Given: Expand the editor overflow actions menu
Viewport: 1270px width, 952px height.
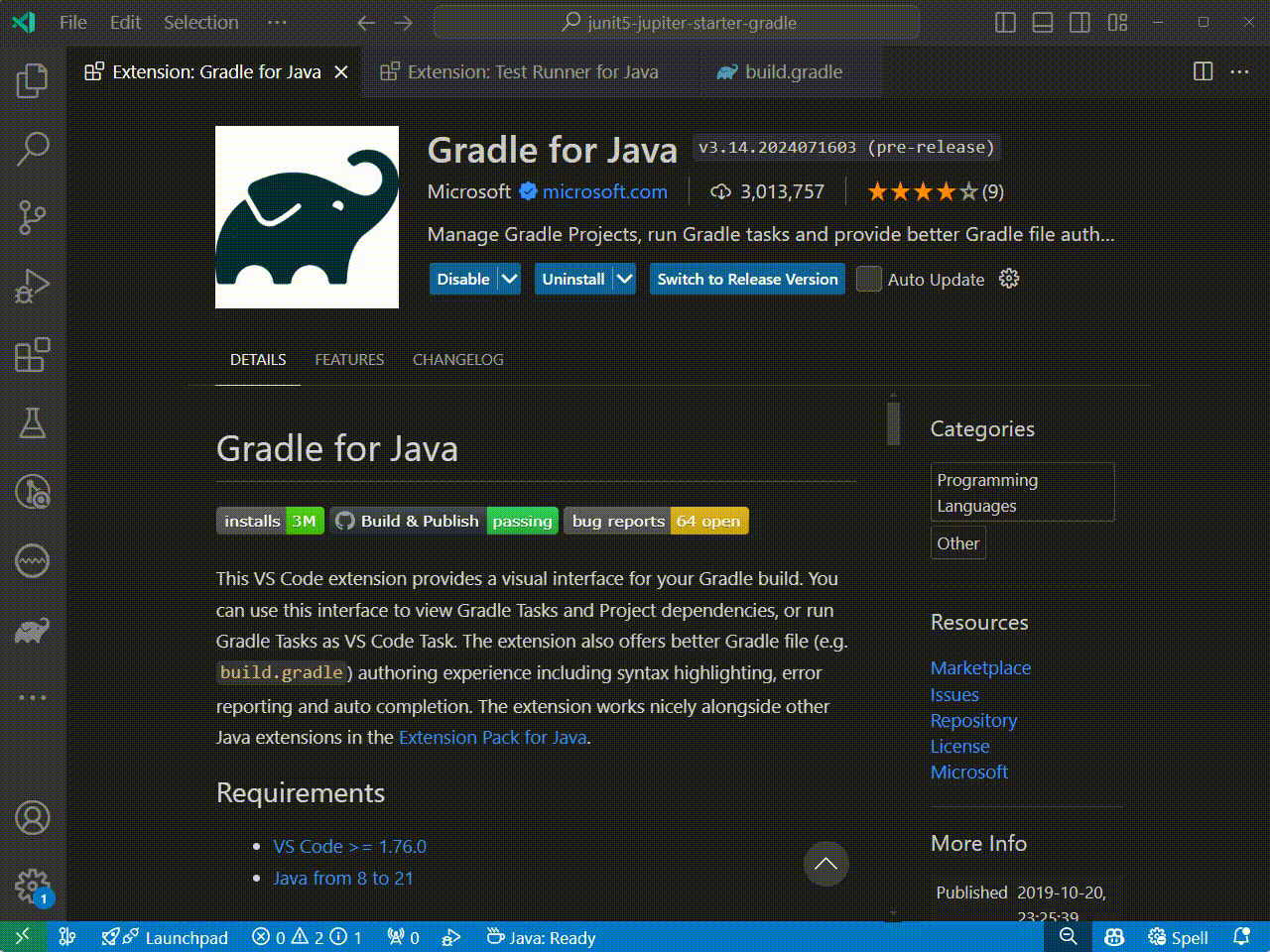Looking at the screenshot, I should click(x=1239, y=71).
